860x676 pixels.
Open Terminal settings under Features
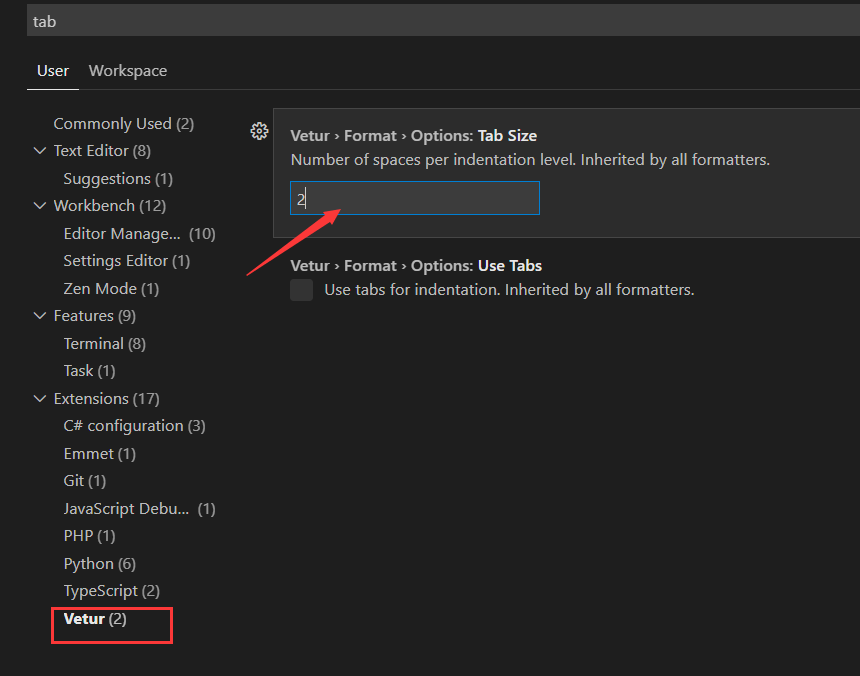tap(104, 343)
